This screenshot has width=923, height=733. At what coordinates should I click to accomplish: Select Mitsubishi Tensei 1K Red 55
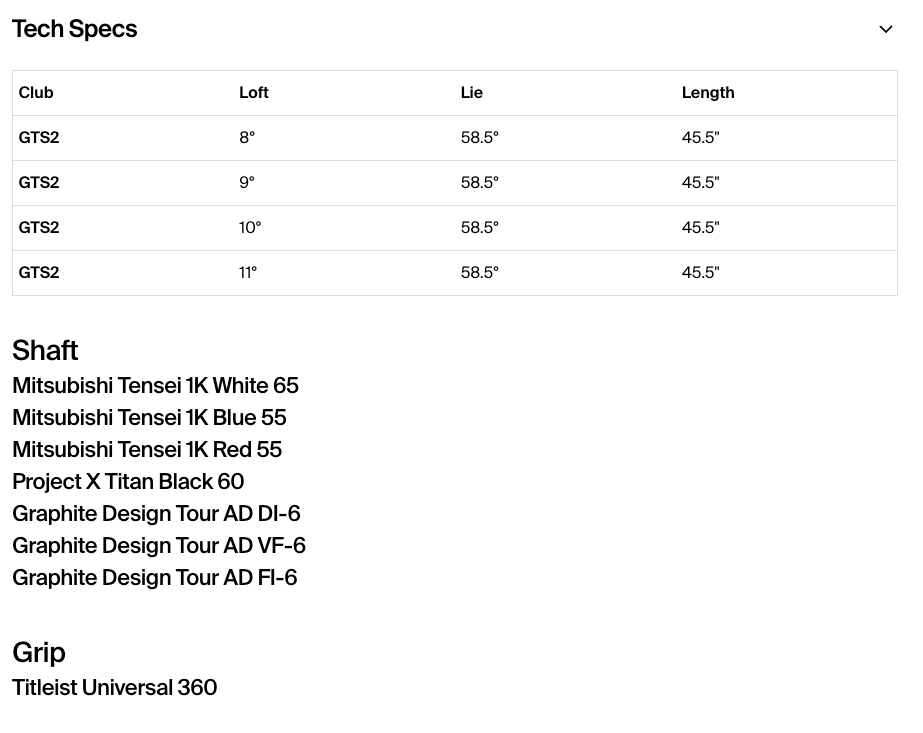(147, 449)
